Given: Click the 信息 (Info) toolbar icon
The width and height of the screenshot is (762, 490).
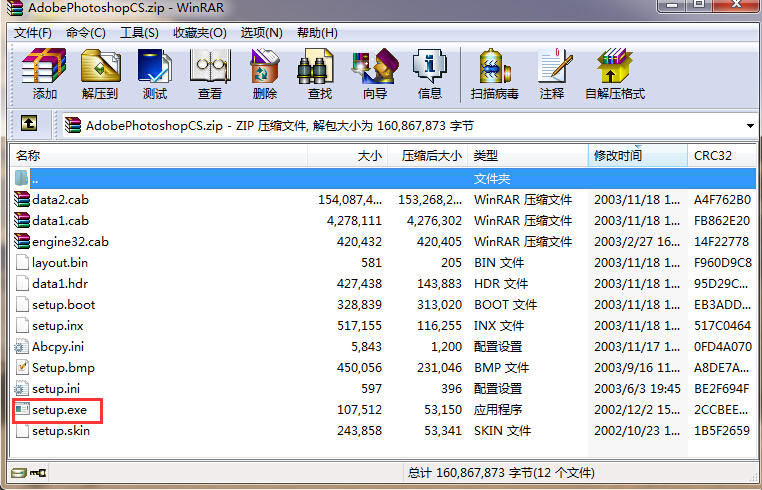Looking at the screenshot, I should (x=430, y=66).
